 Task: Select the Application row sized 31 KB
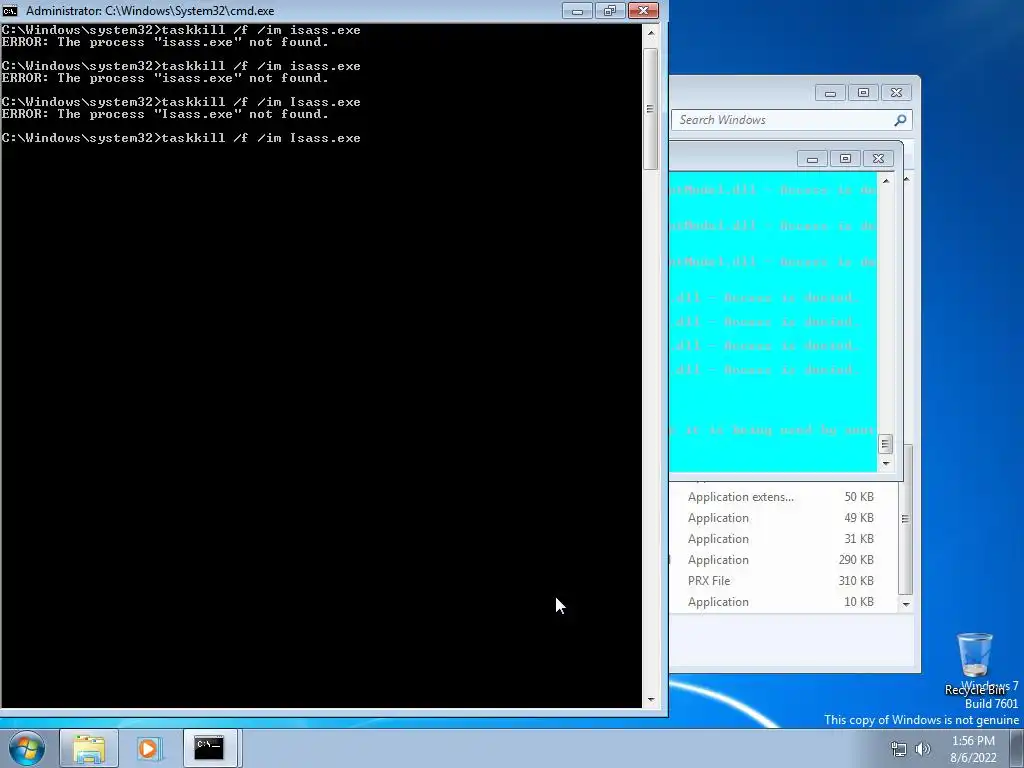pos(780,539)
